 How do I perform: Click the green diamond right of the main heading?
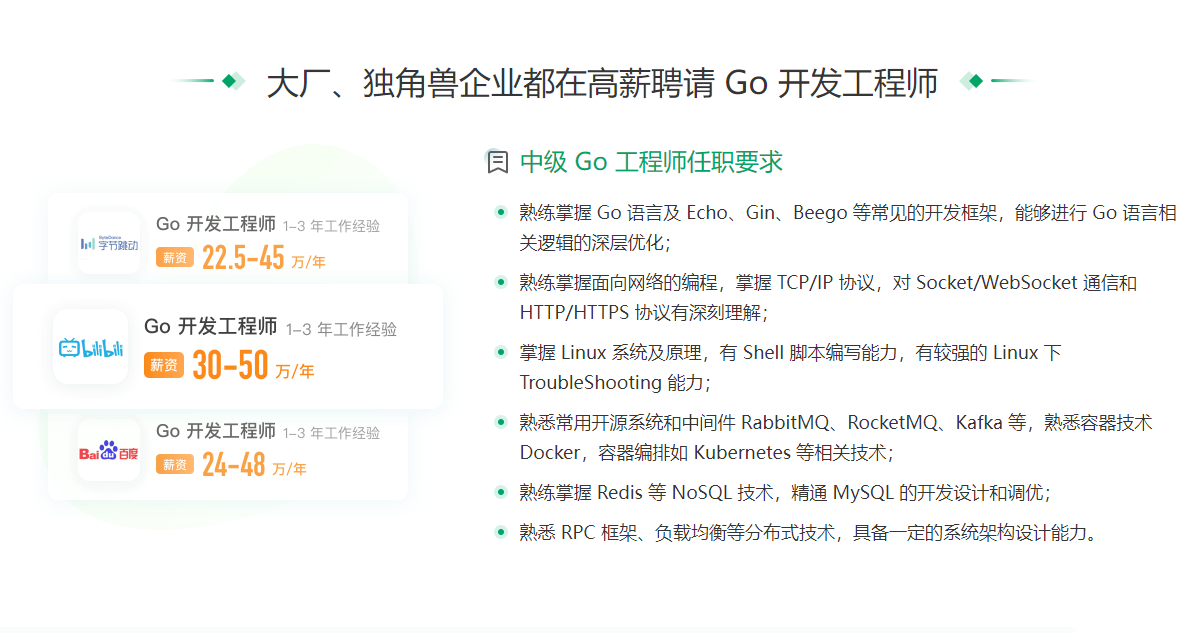click(x=975, y=81)
